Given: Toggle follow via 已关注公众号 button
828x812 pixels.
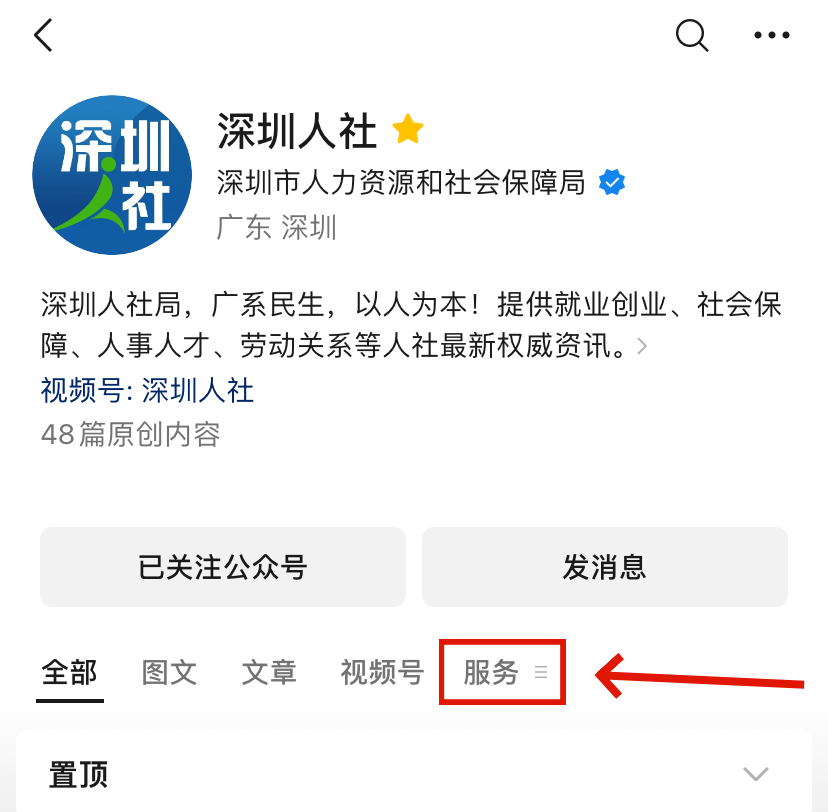Looking at the screenshot, I should pyautogui.click(x=223, y=566).
